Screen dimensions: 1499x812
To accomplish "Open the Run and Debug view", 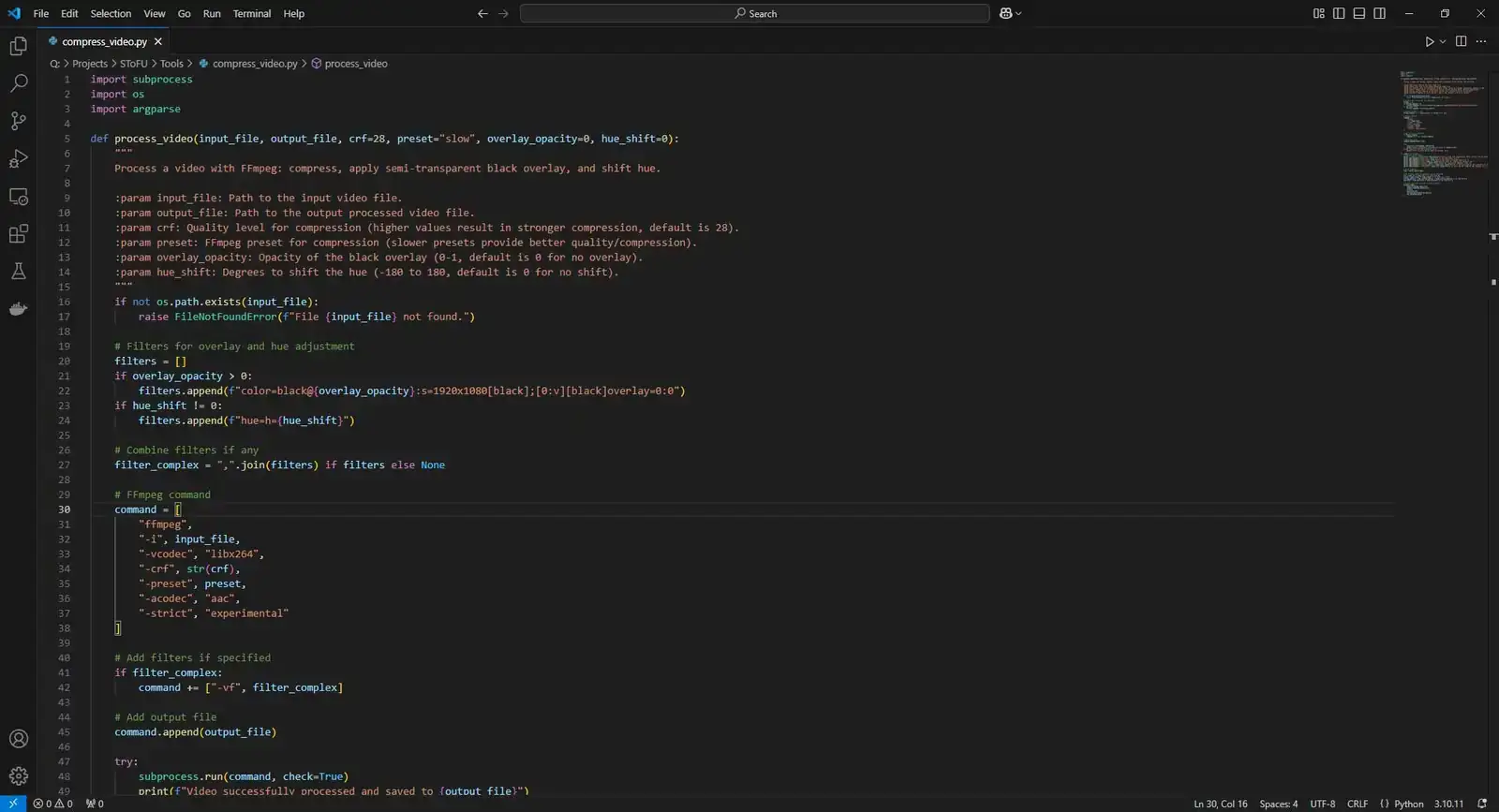I will point(18,158).
